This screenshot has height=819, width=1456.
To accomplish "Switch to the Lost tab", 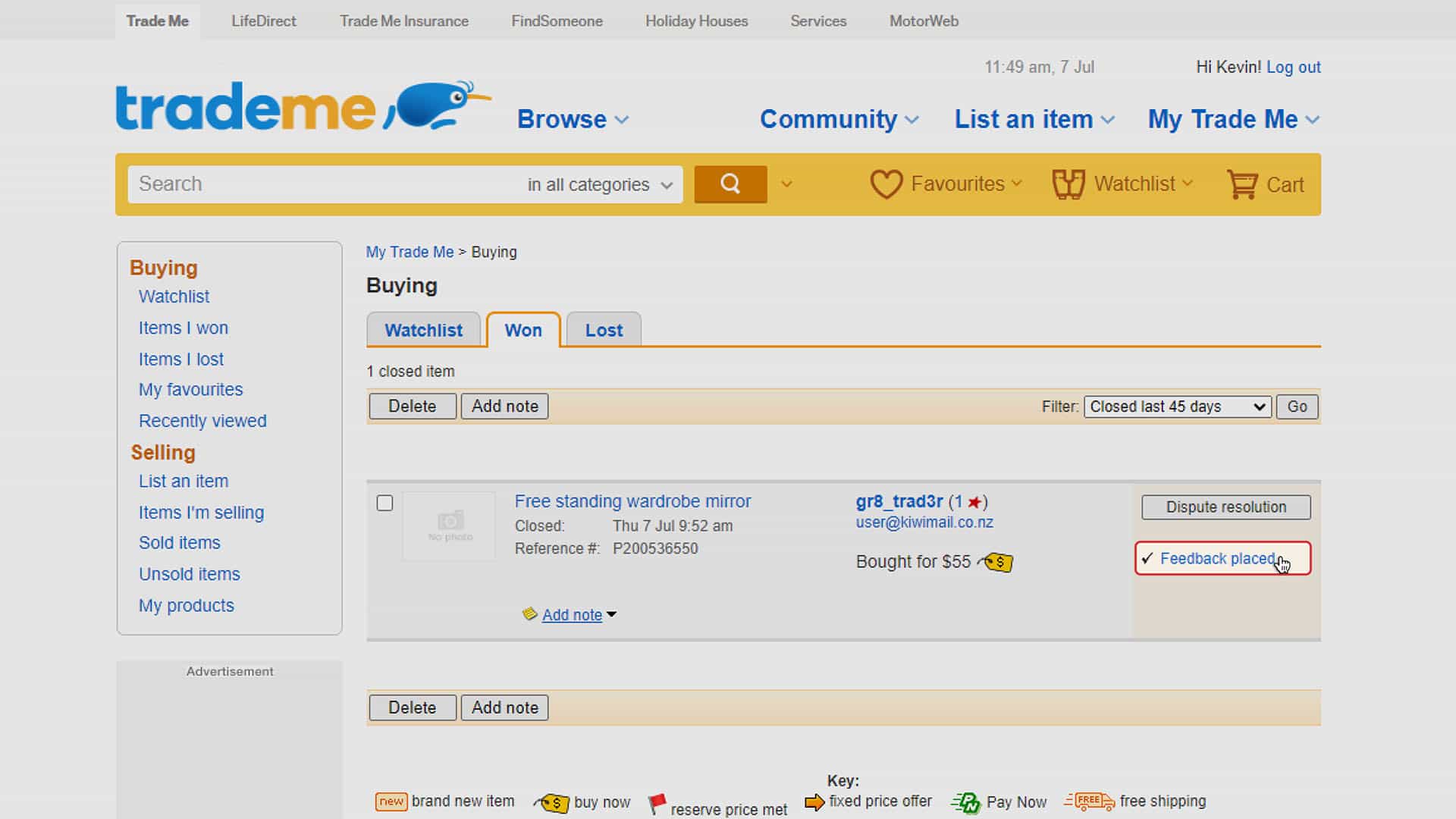I will point(604,330).
